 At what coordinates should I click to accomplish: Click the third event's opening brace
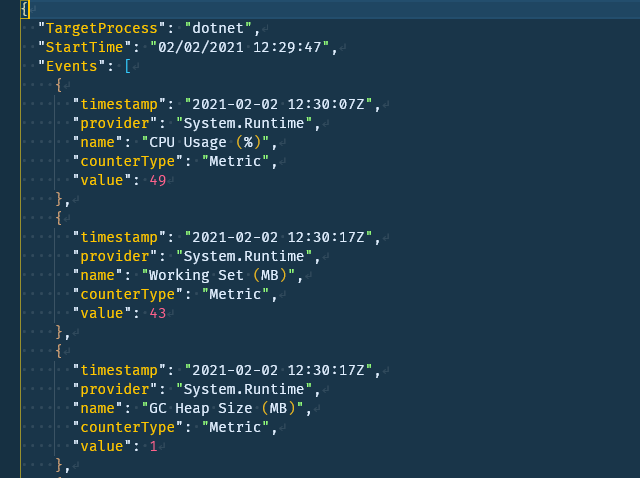[59, 351]
